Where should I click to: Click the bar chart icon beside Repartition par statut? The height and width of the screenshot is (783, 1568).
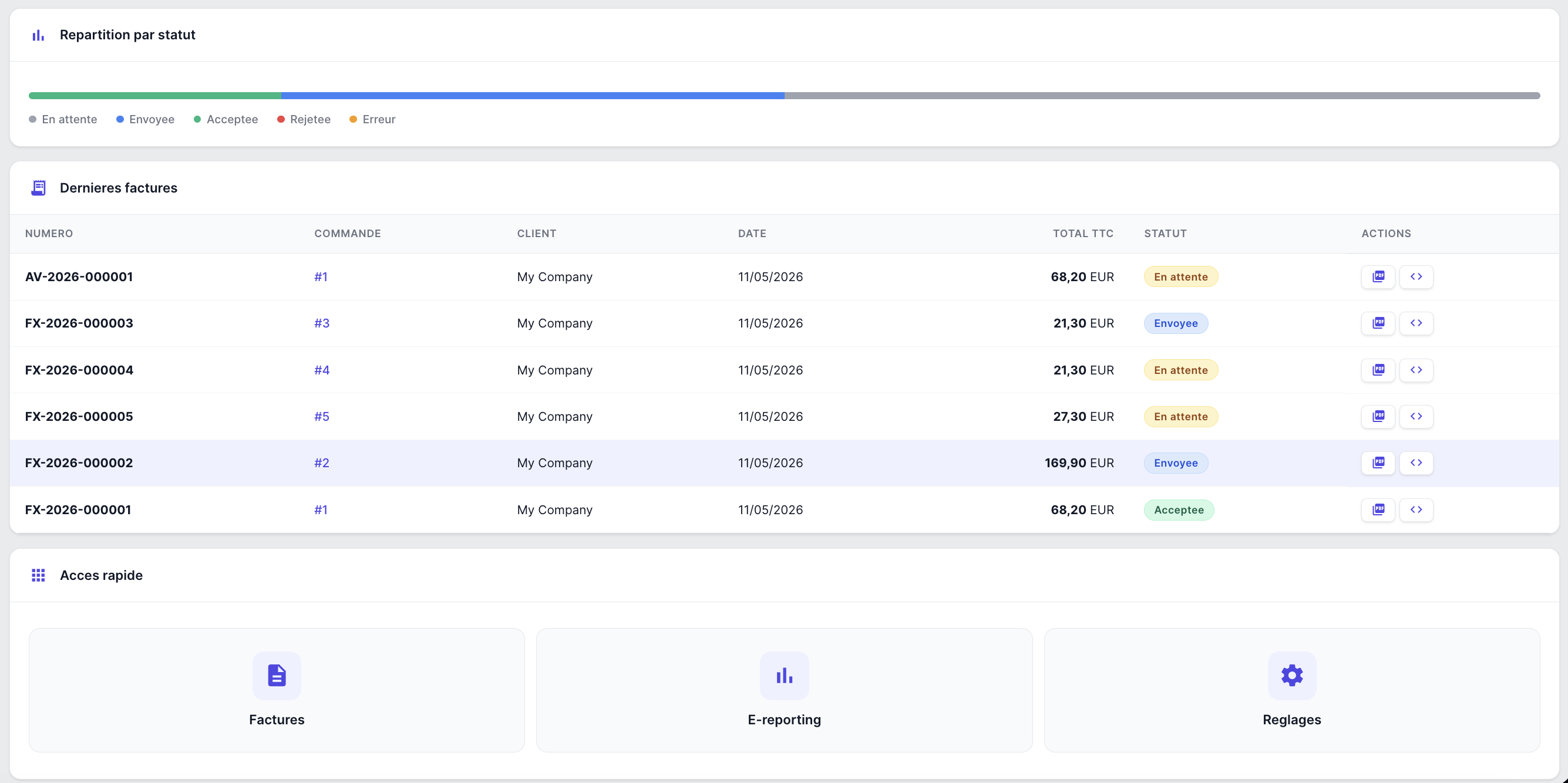[38, 35]
